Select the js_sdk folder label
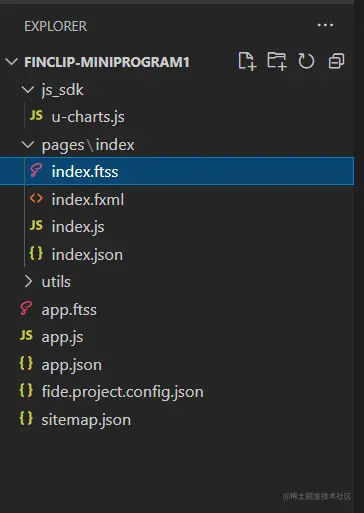This screenshot has height=513, width=364. [62, 90]
